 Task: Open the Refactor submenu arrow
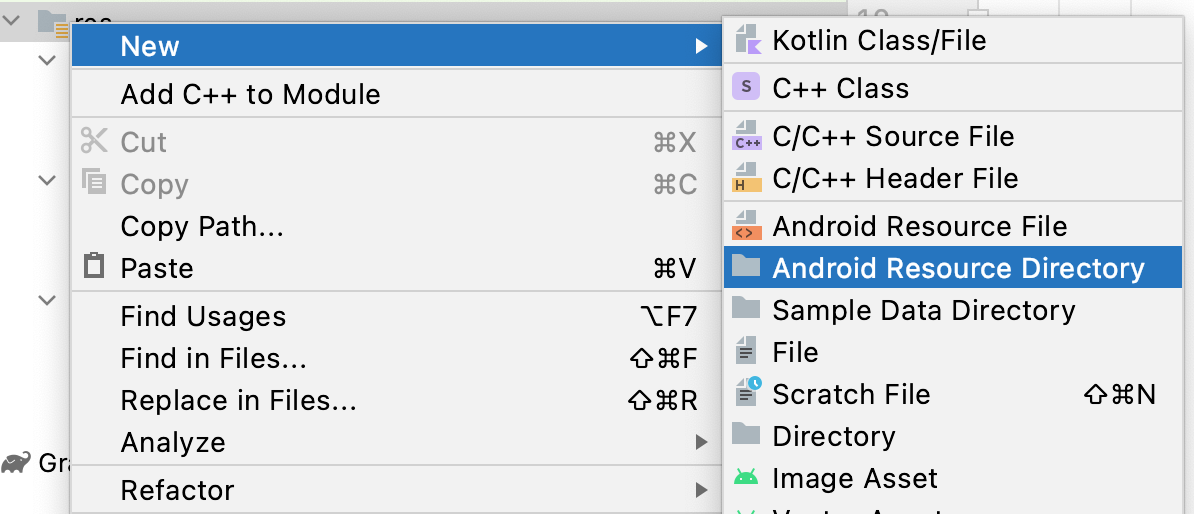tap(702, 490)
